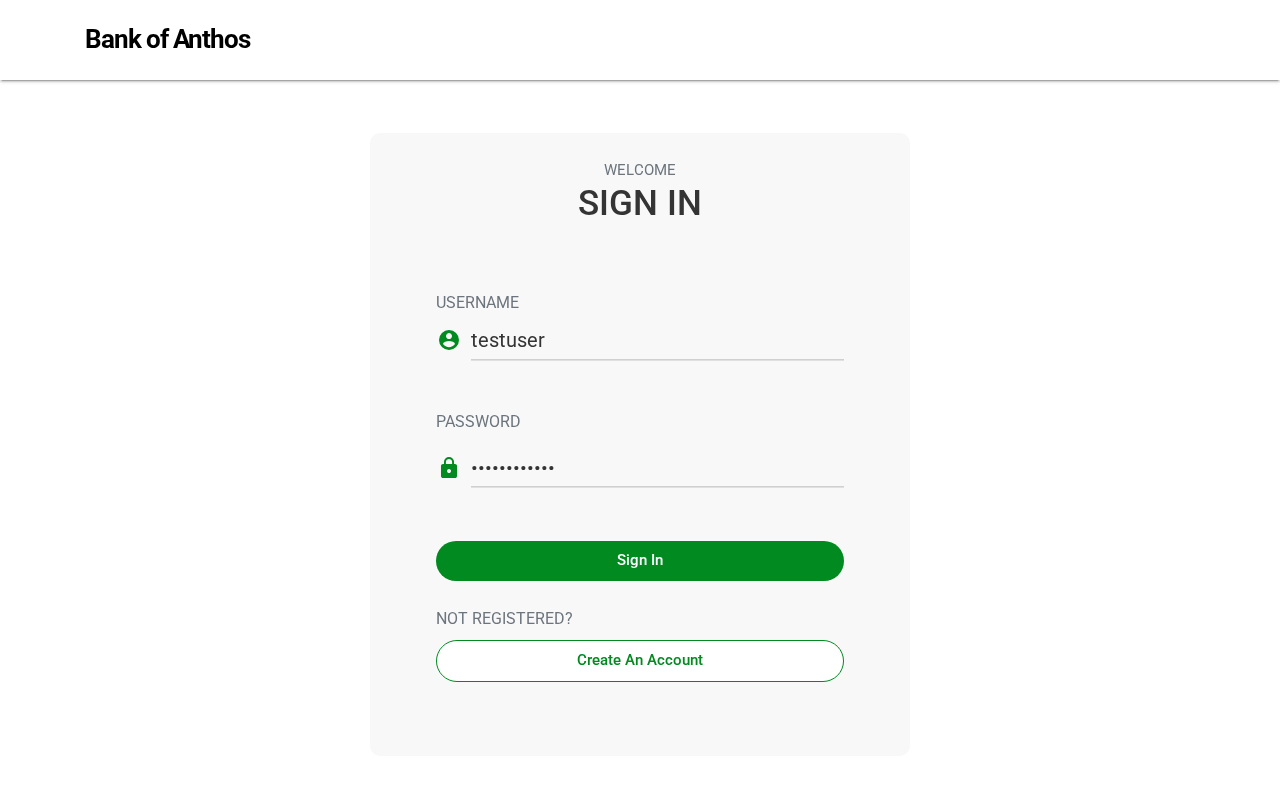Open the Create An Account page
This screenshot has width=1280, height=800.
pos(640,661)
